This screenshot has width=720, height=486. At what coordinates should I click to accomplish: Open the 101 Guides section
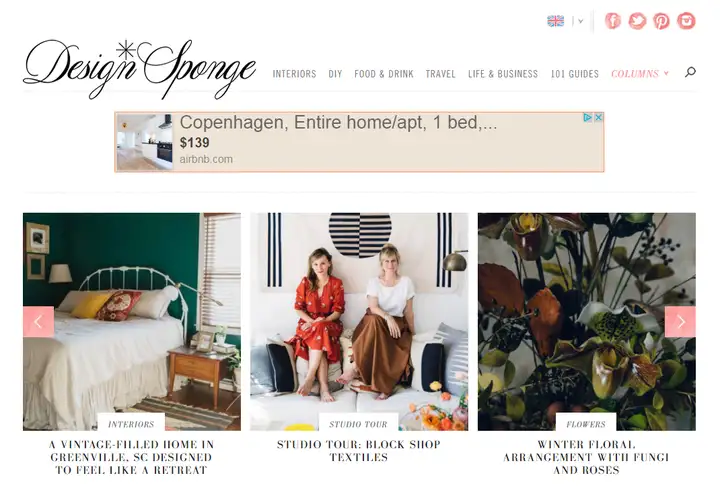pyautogui.click(x=574, y=73)
